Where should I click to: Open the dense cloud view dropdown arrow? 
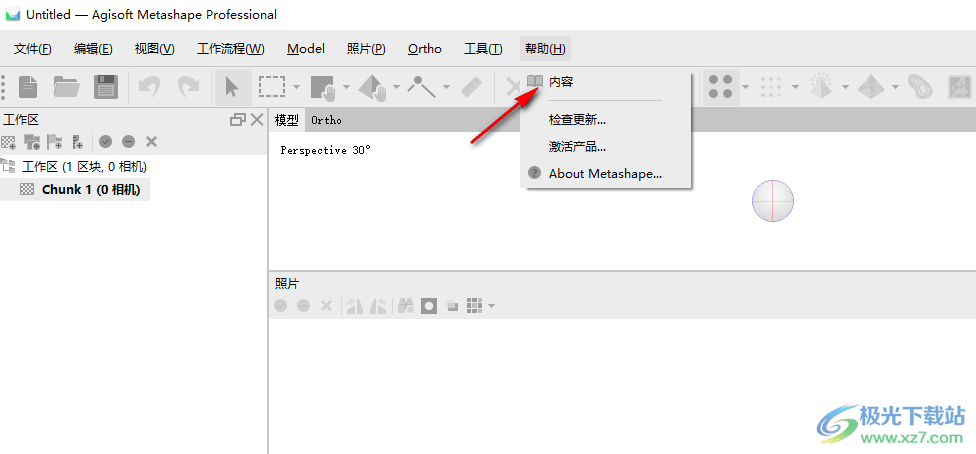pos(795,87)
